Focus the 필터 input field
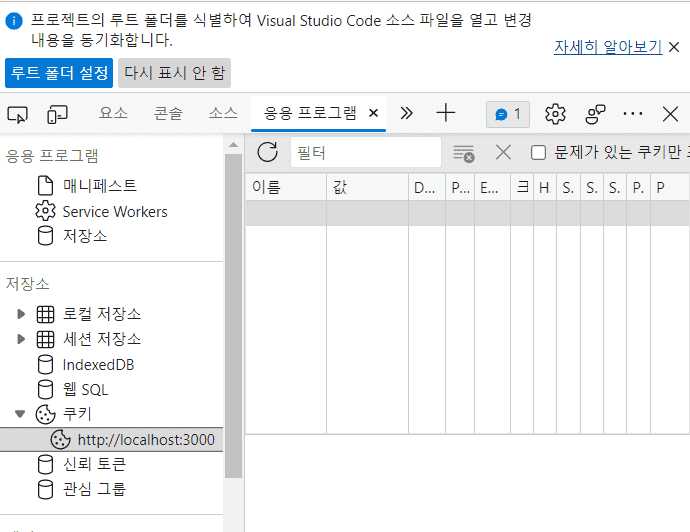Viewport: 690px width, 532px height. pos(366,152)
